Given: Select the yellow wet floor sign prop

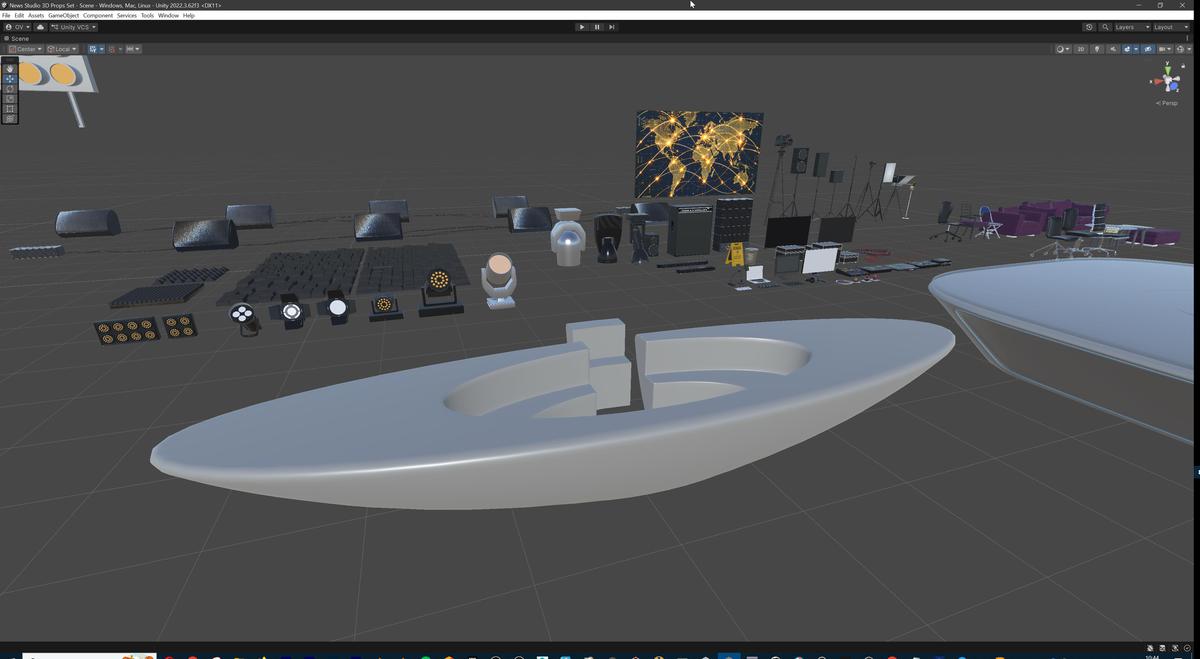Looking at the screenshot, I should click(x=735, y=254).
